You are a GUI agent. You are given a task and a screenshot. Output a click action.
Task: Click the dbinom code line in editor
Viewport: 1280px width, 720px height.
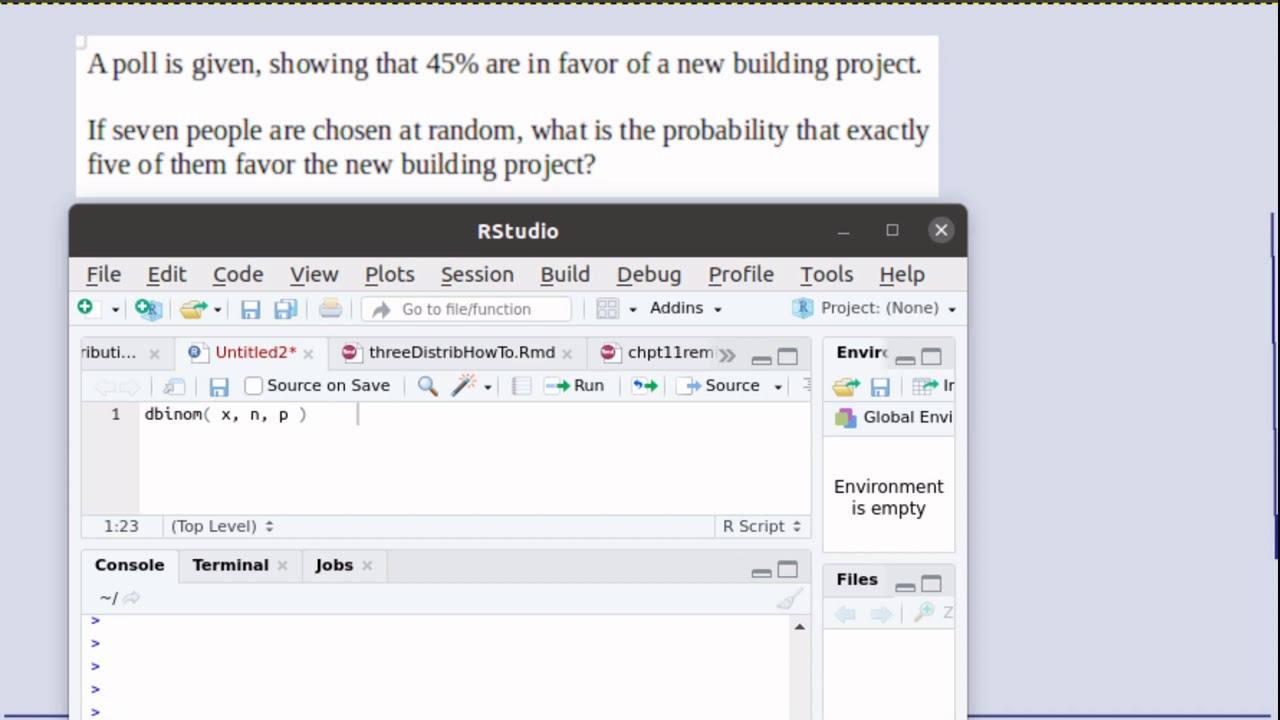coord(225,414)
